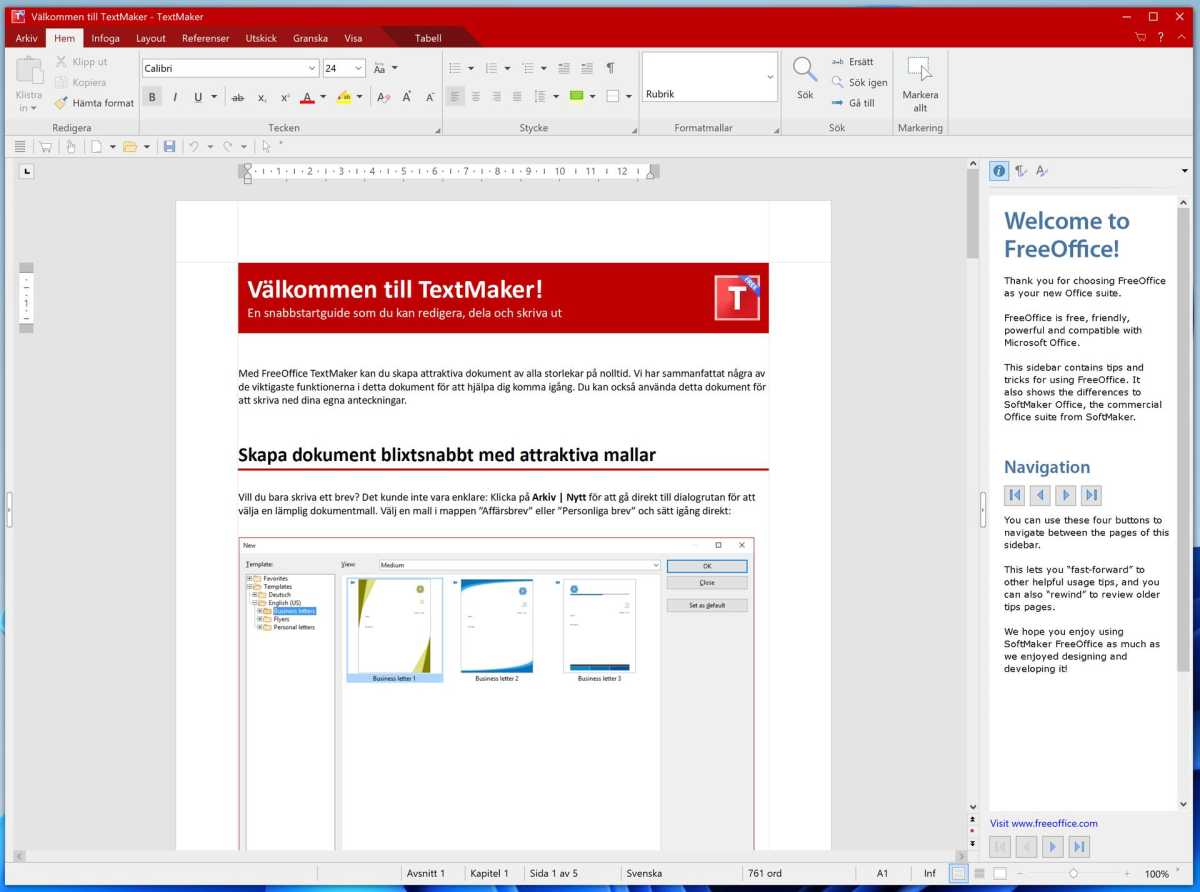
Task: Select the sidebar info icon
Action: click(999, 171)
